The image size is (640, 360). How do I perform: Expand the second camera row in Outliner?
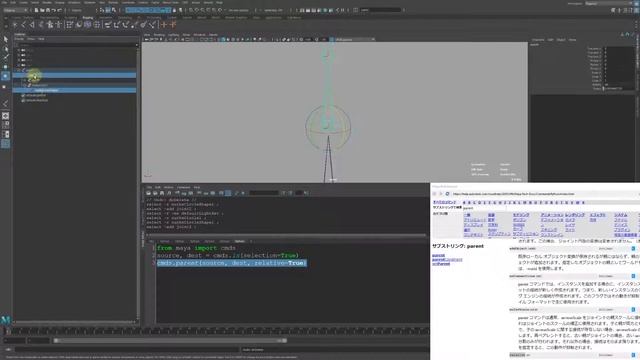coord(19,55)
